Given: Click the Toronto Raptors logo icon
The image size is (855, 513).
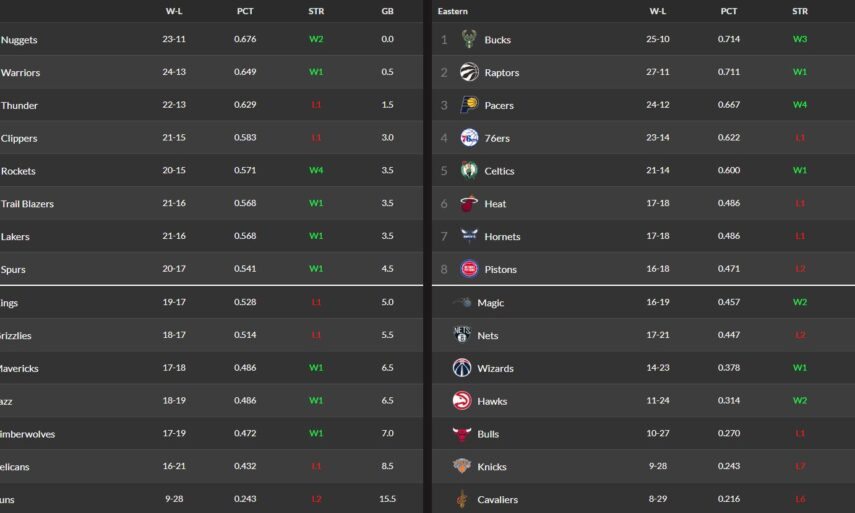Looking at the screenshot, I should 468,72.
